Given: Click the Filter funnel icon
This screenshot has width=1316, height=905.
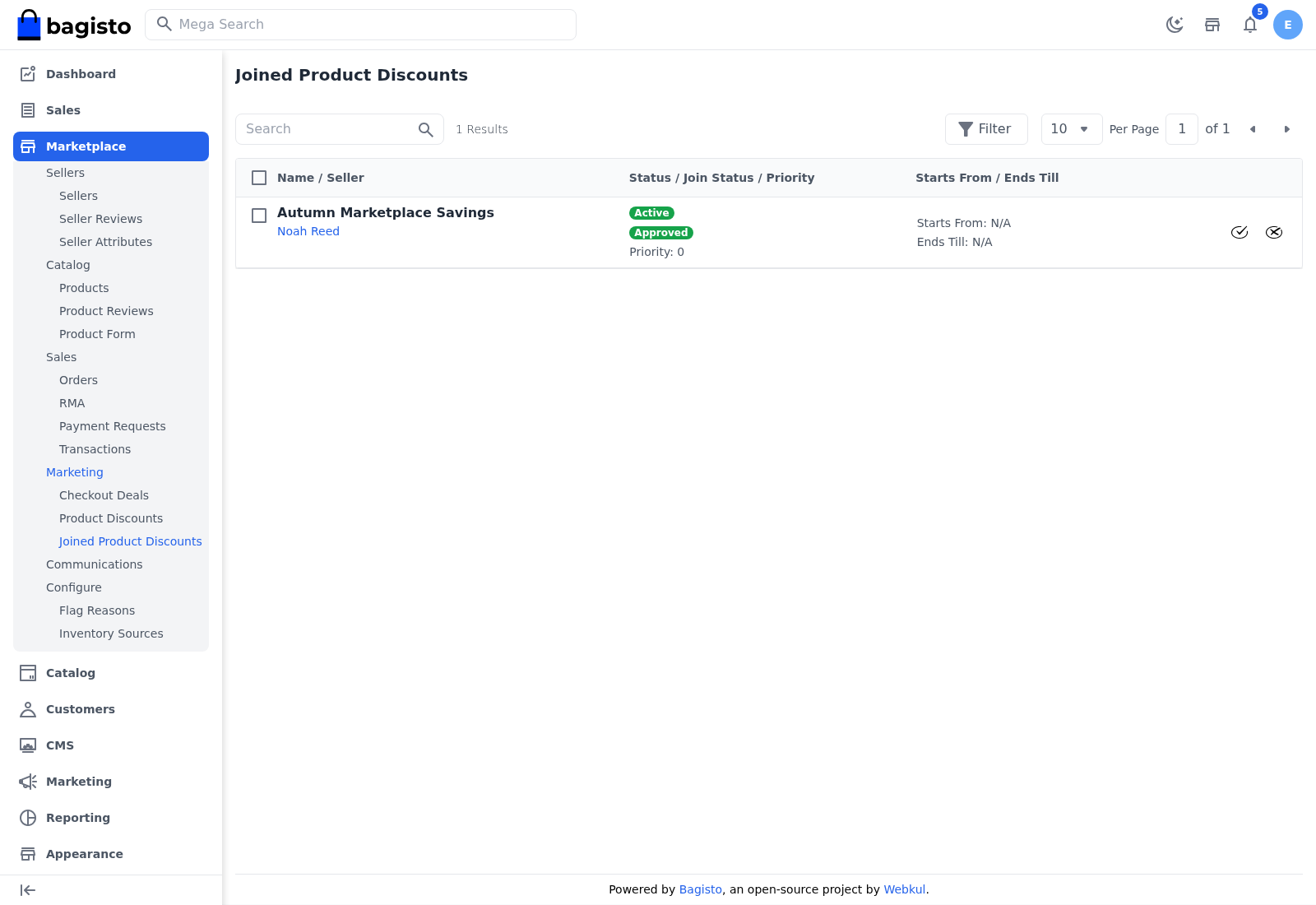Looking at the screenshot, I should [966, 129].
